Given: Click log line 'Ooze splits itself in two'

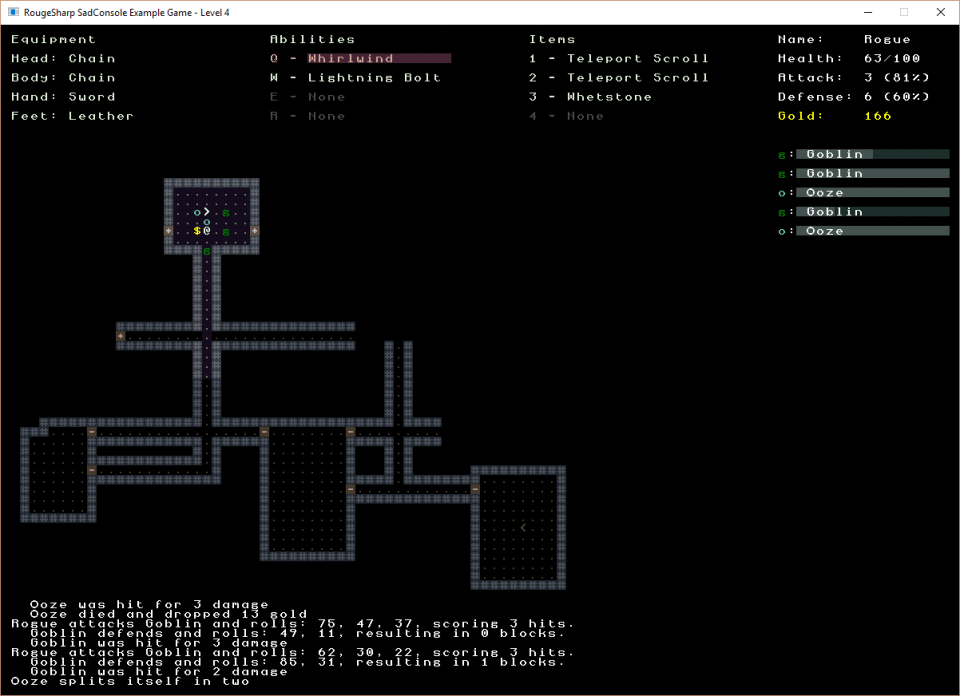Looking at the screenshot, I should click(x=130, y=681).
